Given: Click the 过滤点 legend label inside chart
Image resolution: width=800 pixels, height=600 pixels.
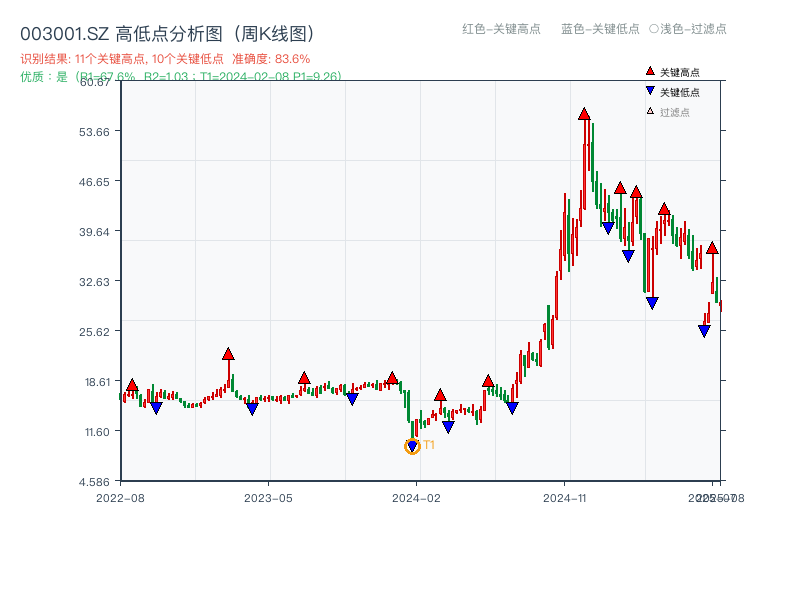Looking at the screenshot, I should tap(674, 112).
